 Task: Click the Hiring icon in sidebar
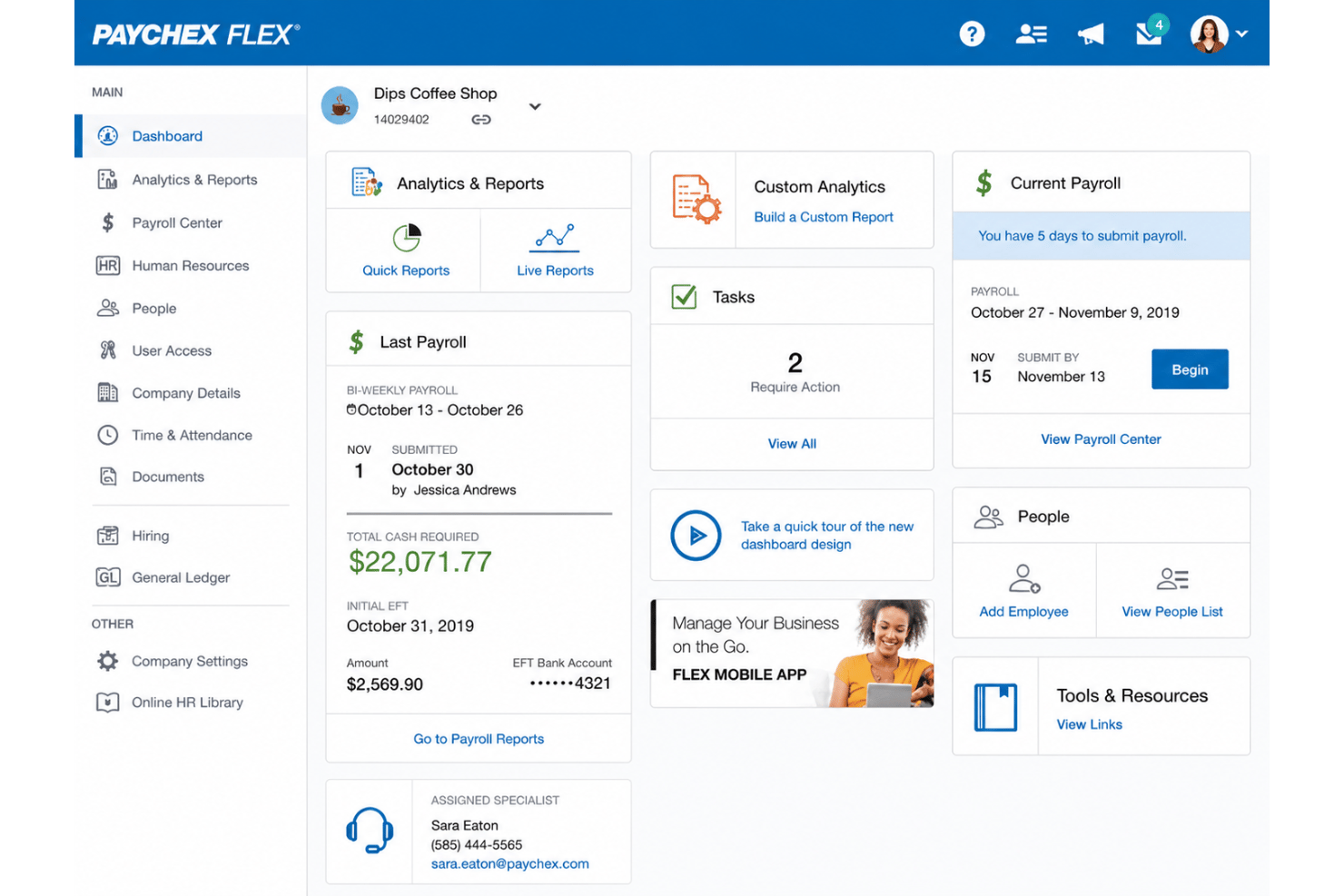[108, 536]
